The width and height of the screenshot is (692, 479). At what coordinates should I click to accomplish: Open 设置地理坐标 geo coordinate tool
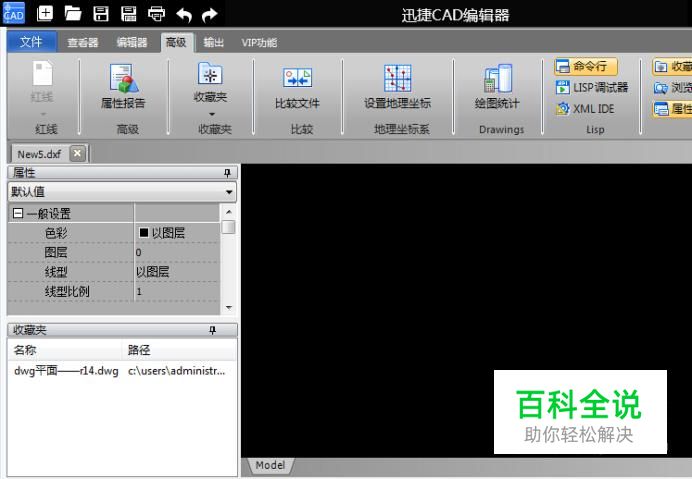pos(398,87)
